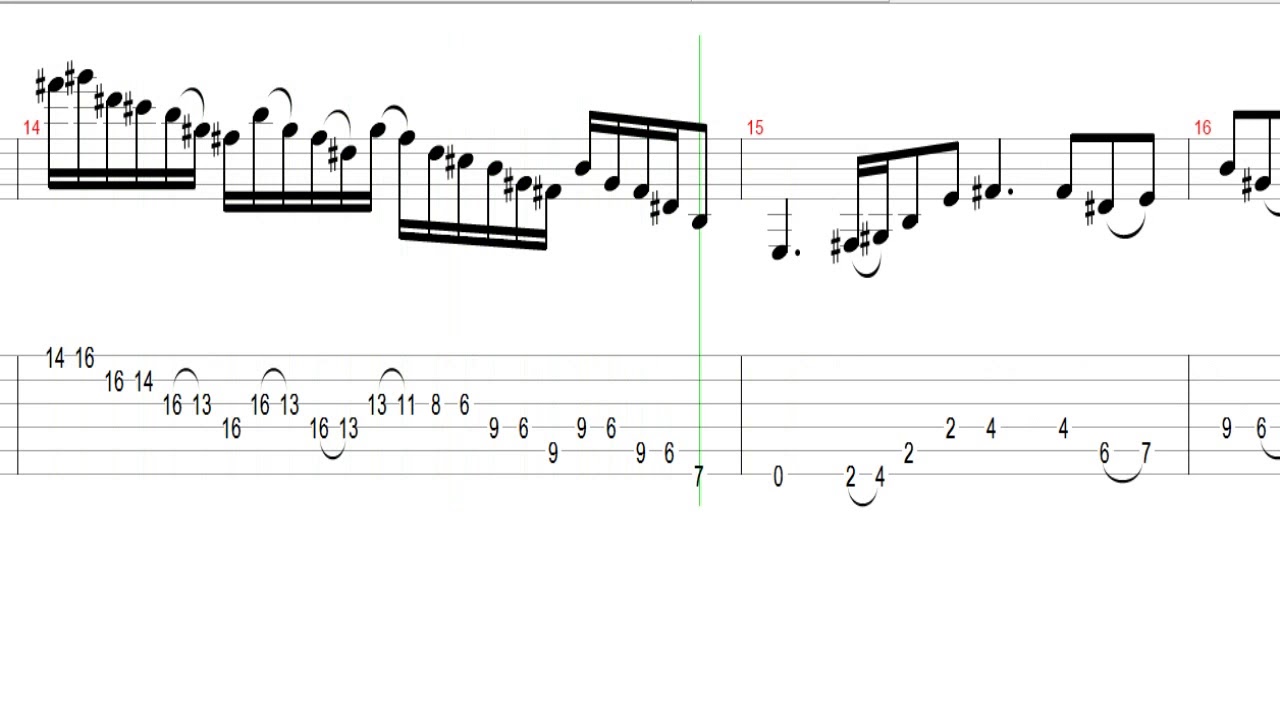Click the tab bar line before measure 16
The image size is (1280, 720).
[x=1189, y=415]
